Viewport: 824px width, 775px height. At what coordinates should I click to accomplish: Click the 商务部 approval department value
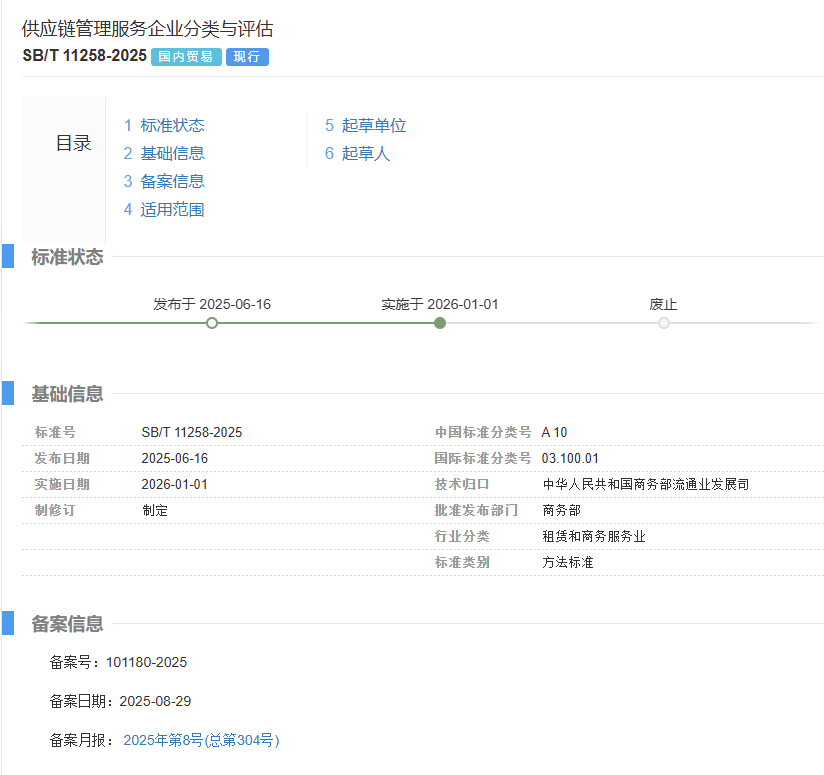(560, 510)
